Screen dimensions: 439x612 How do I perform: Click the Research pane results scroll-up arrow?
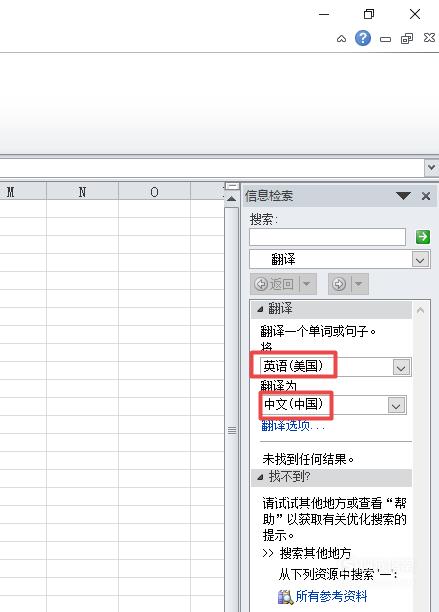click(421, 311)
